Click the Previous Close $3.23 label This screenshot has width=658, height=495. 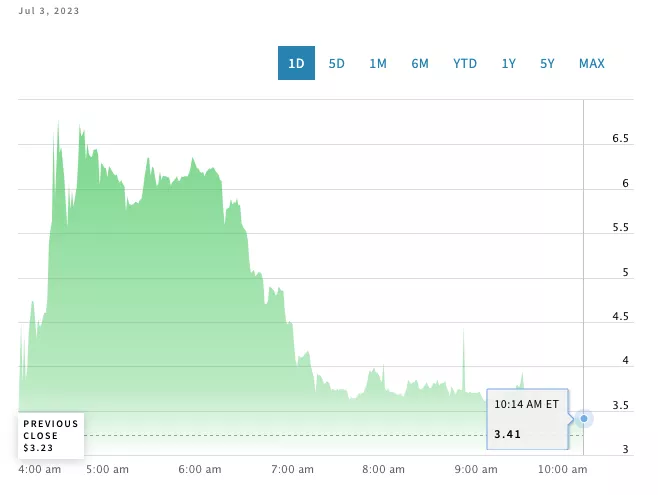[x=50, y=436]
